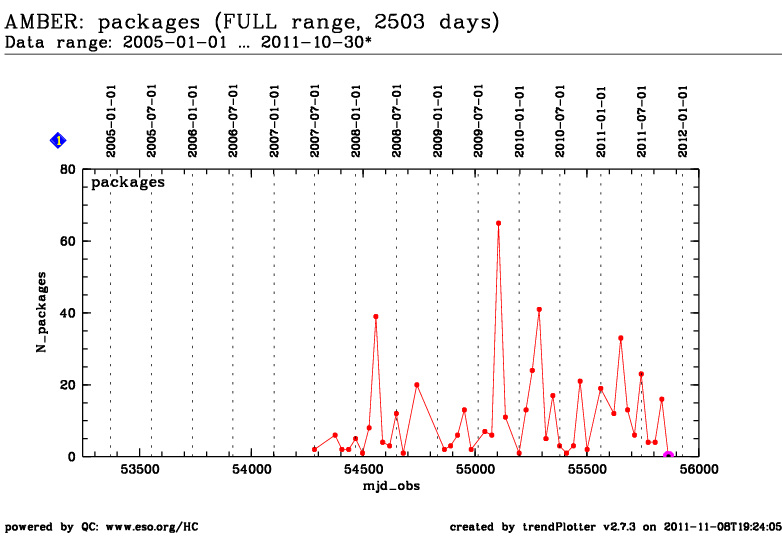The image size is (782, 542).
Task: Click the magenta latest data point marker
Action: (668, 456)
